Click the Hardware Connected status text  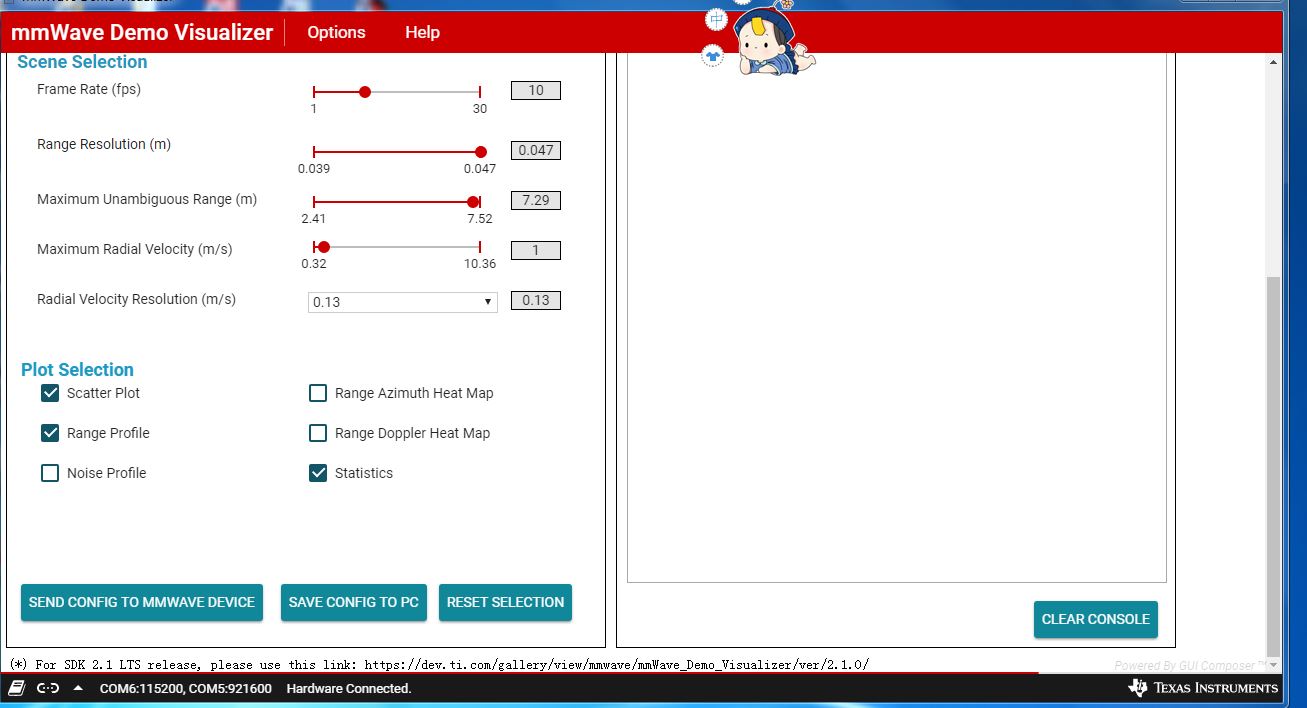tap(349, 688)
